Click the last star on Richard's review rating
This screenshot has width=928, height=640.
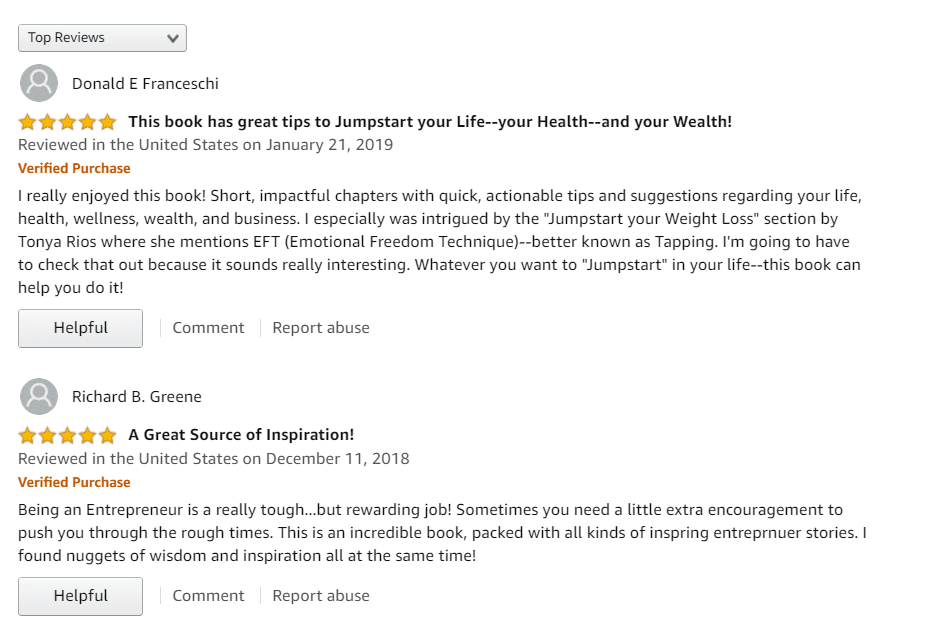click(x=107, y=435)
